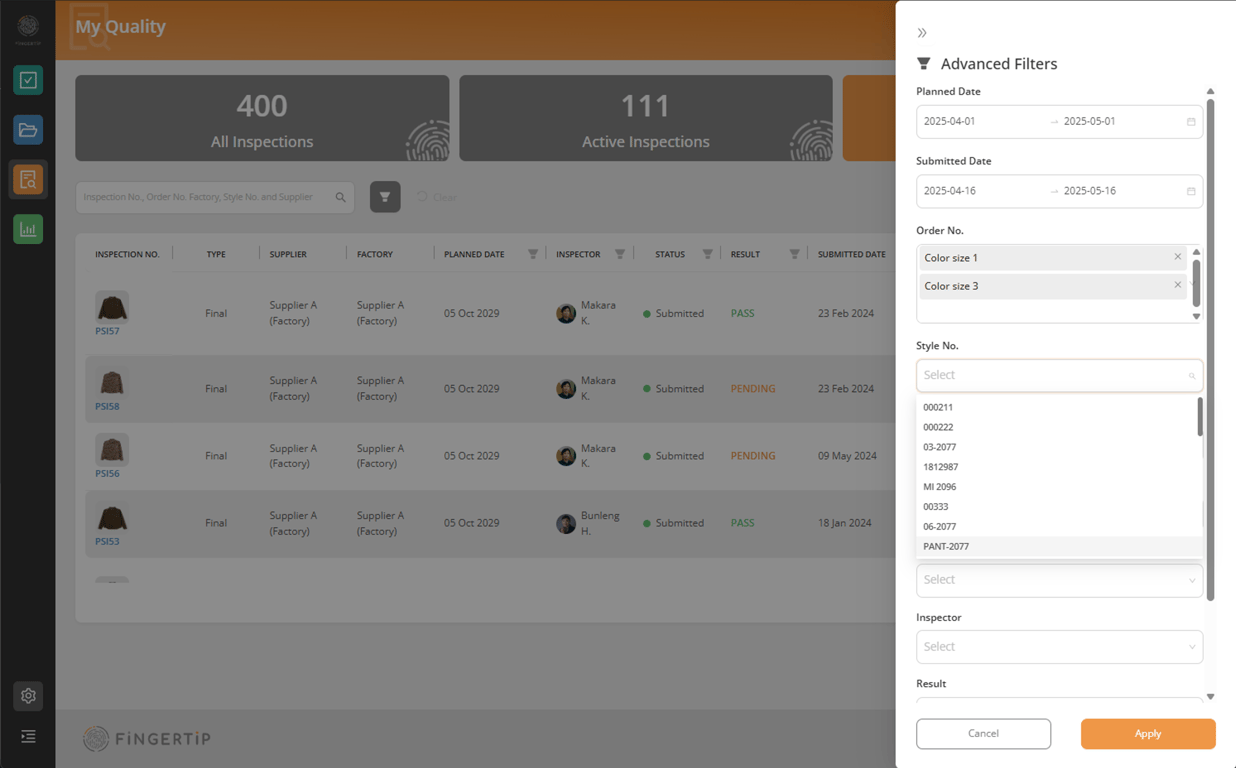Click Makara K. avatar in PSI57 row

566,313
